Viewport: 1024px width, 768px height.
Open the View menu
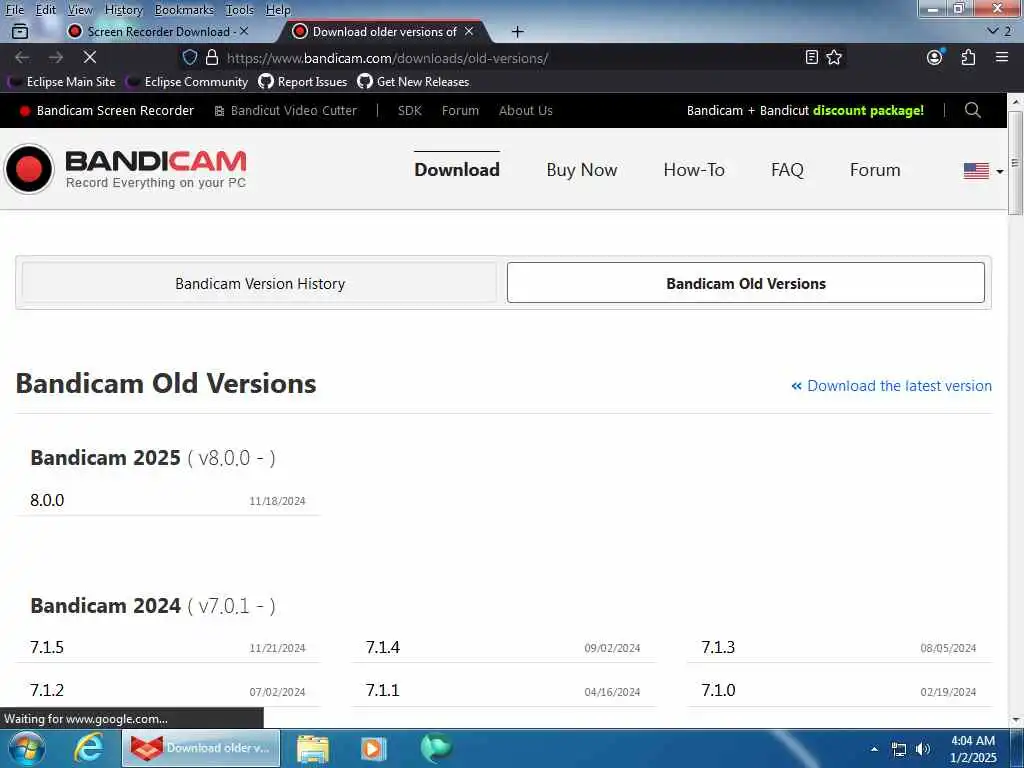[x=80, y=9]
